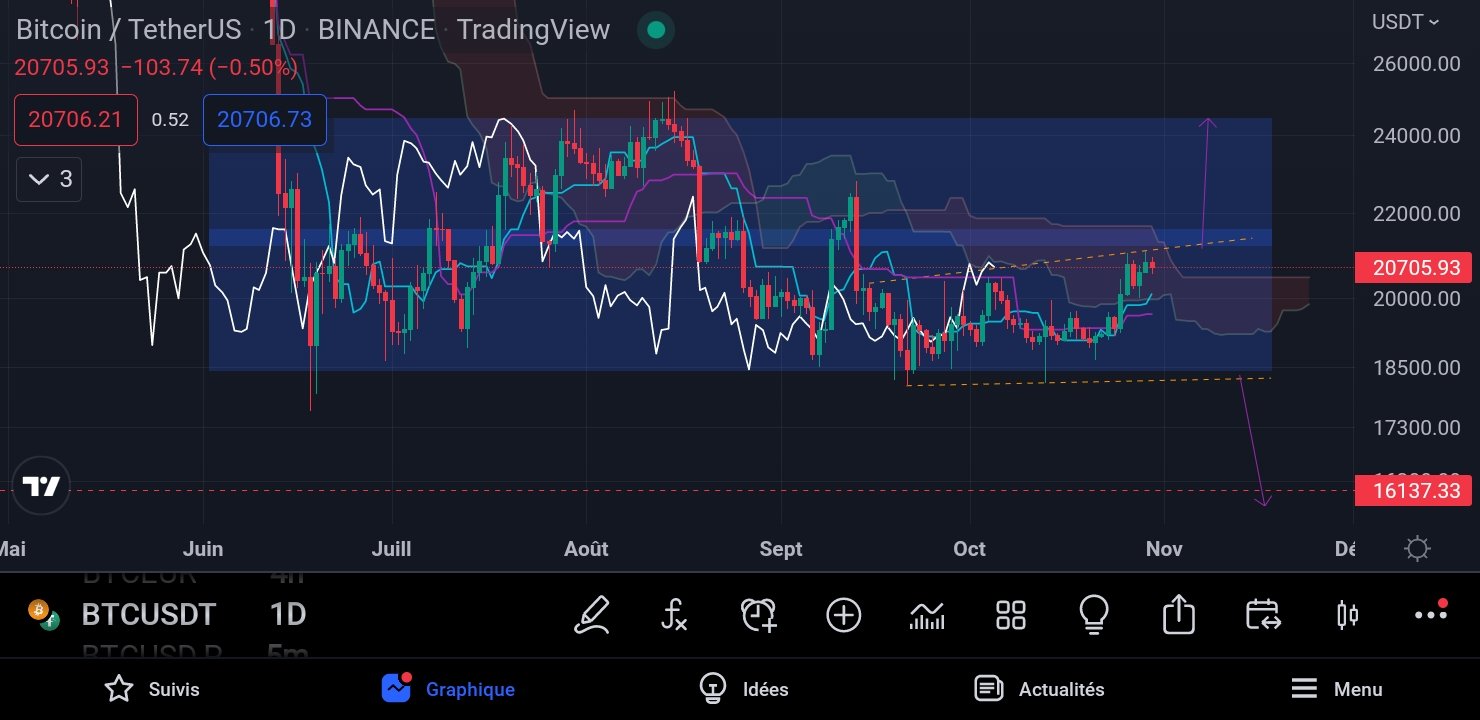This screenshot has width=1480, height=720.
Task: Tap the plus icon to add a trade
Action: (x=843, y=615)
